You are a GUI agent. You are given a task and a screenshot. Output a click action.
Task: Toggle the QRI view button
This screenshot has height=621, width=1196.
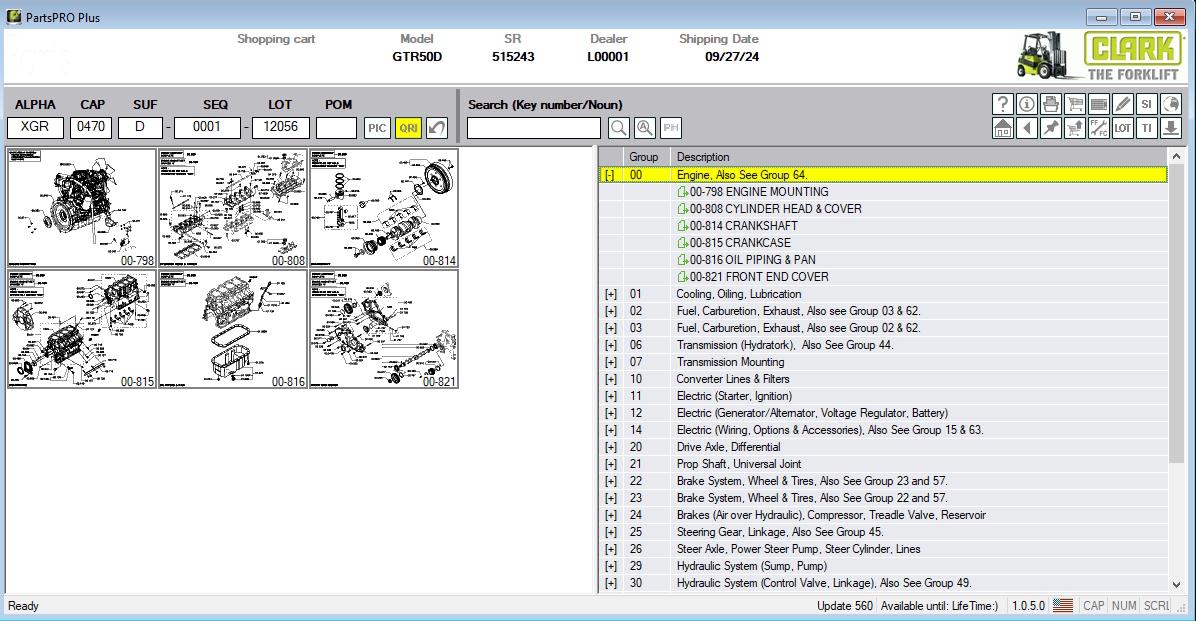[x=408, y=128]
